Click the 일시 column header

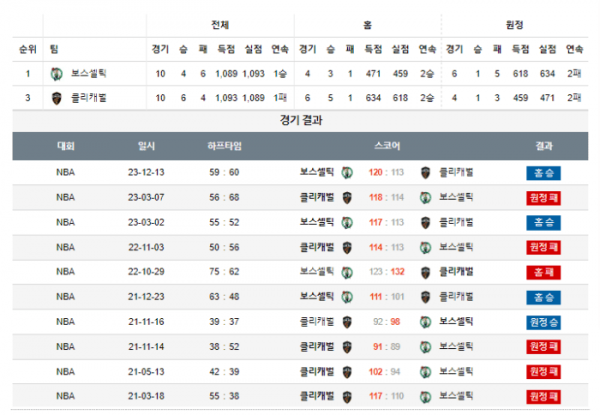(x=146, y=146)
